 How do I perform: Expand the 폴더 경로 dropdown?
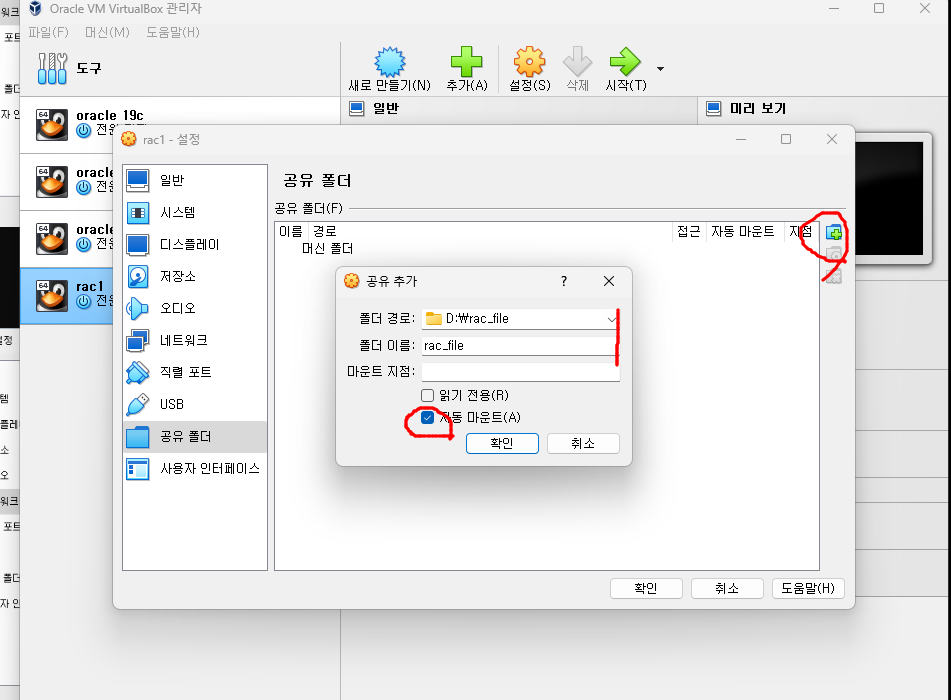[x=611, y=319]
